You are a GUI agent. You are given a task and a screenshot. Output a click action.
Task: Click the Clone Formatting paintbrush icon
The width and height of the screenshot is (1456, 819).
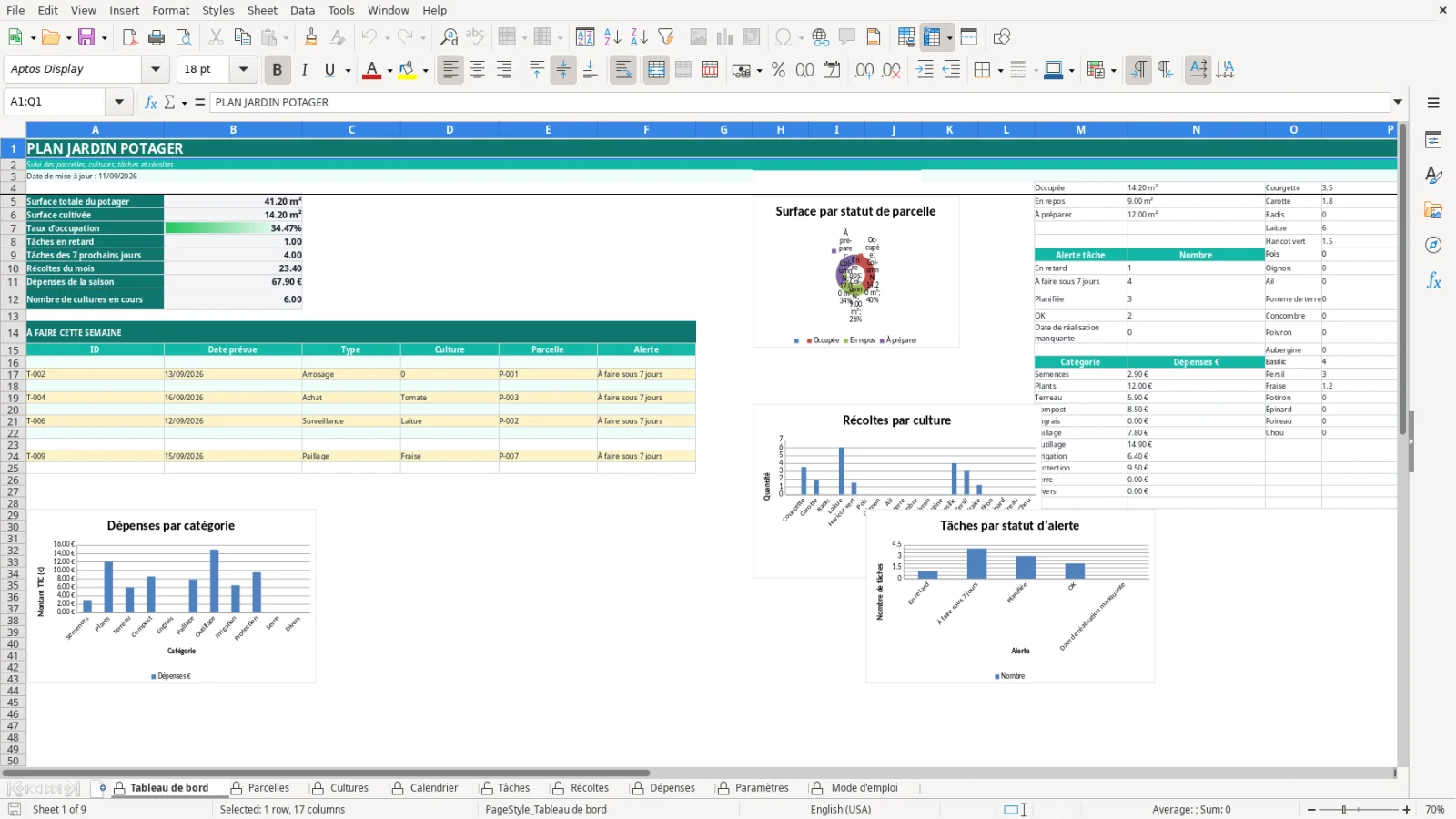pos(311,37)
